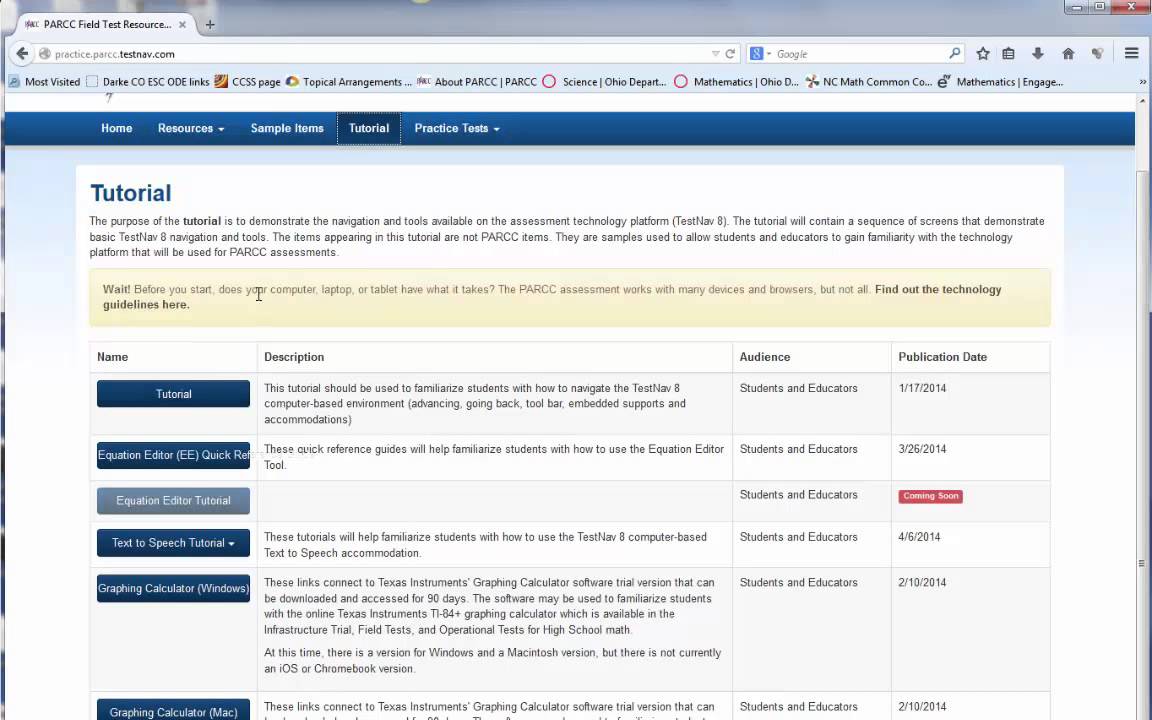Open Graphing Calculator (Mac) button
The width and height of the screenshot is (1152, 720).
(173, 711)
